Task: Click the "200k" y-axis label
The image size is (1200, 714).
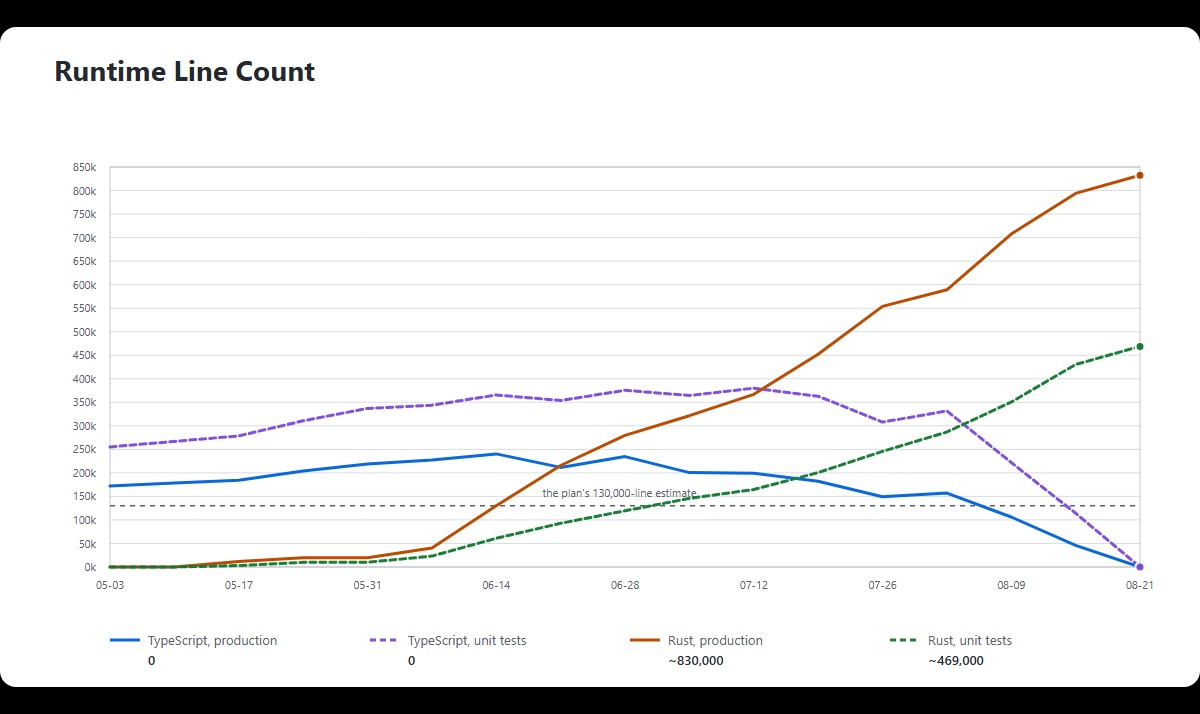Action: (x=84, y=473)
